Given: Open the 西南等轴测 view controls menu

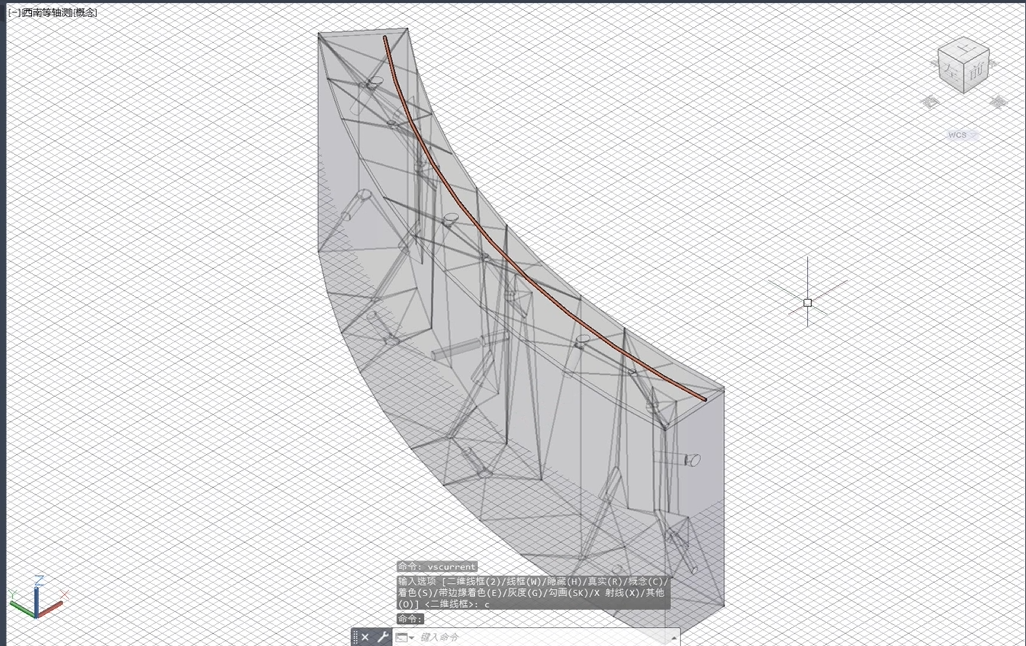Looking at the screenshot, I should [47, 12].
